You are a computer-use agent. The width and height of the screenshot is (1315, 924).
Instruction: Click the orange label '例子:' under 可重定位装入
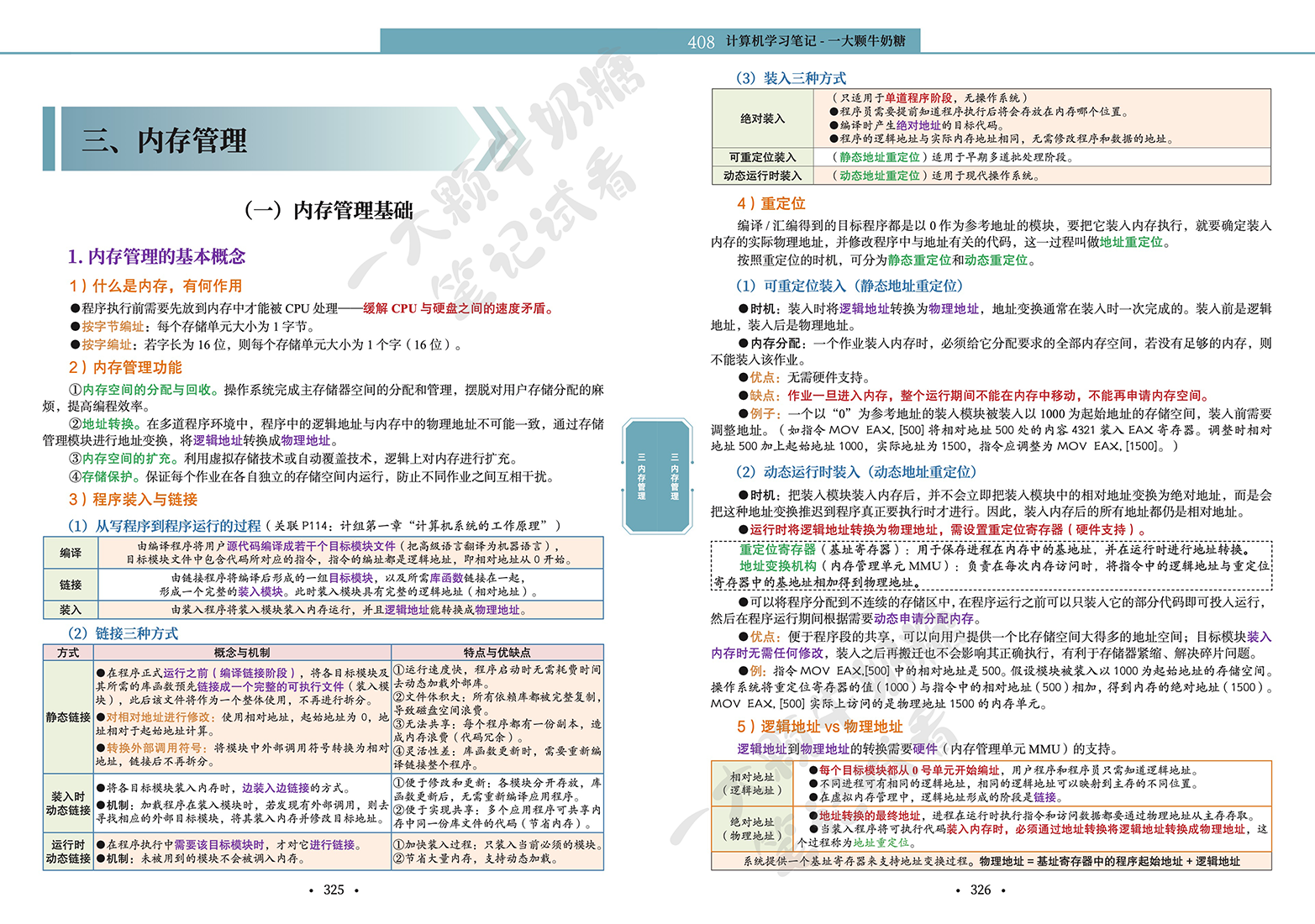point(765,413)
